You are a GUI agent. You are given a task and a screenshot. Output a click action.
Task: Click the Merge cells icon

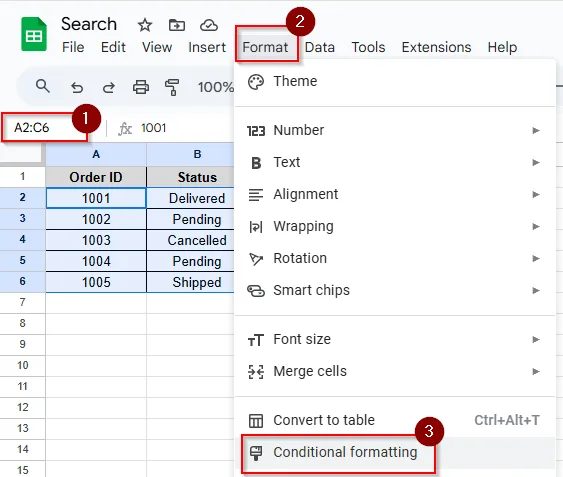[x=256, y=372]
